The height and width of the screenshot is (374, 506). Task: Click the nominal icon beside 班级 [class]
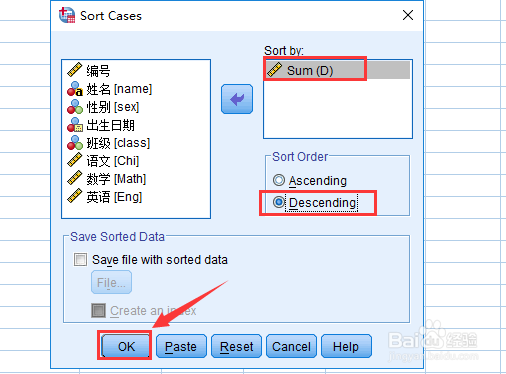75,143
